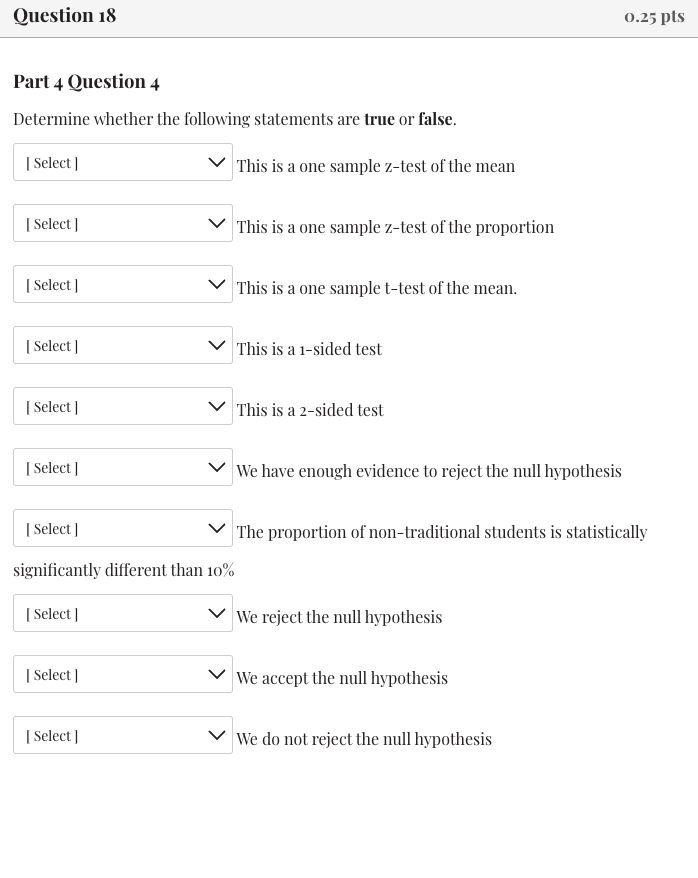
Task: Expand the Select menu for the 2-sided test statement
Action: 122,405
